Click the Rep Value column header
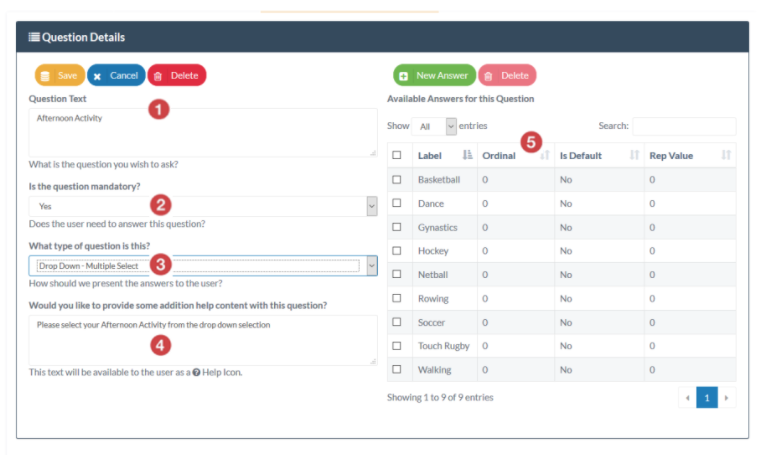 click(x=690, y=156)
